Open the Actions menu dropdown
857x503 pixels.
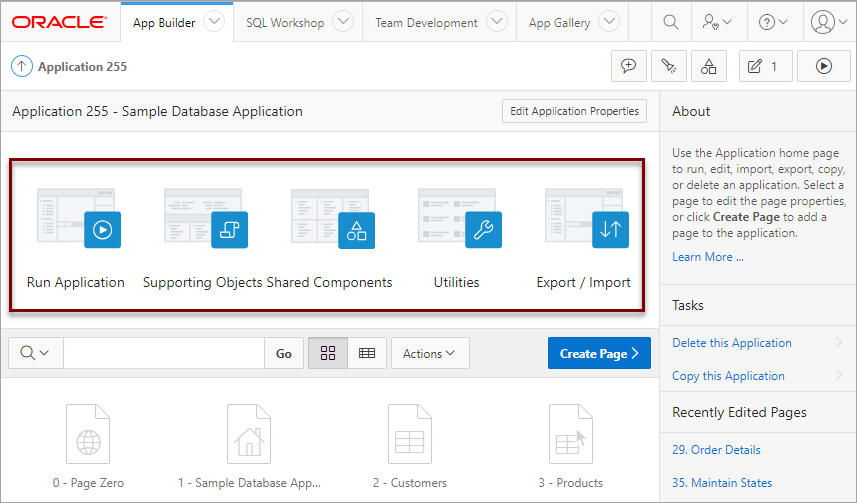tap(430, 353)
